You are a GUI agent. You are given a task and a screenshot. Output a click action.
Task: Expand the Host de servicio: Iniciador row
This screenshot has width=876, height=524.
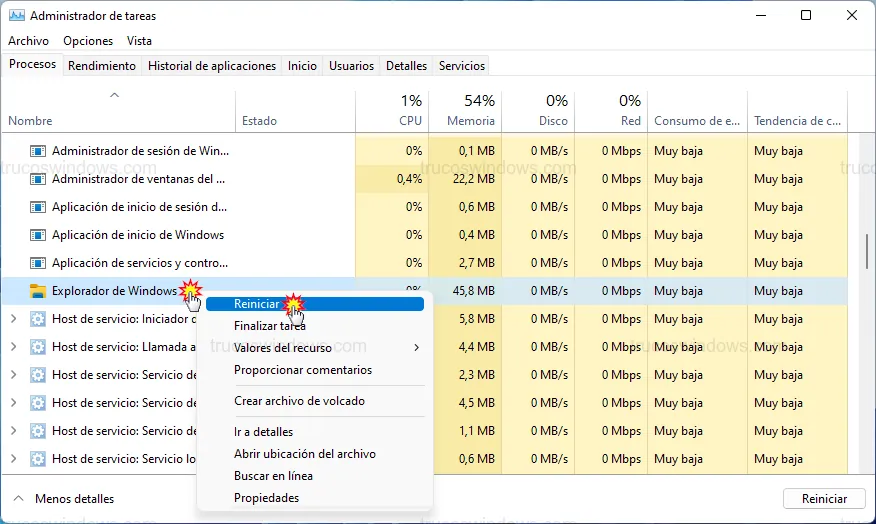coord(13,319)
